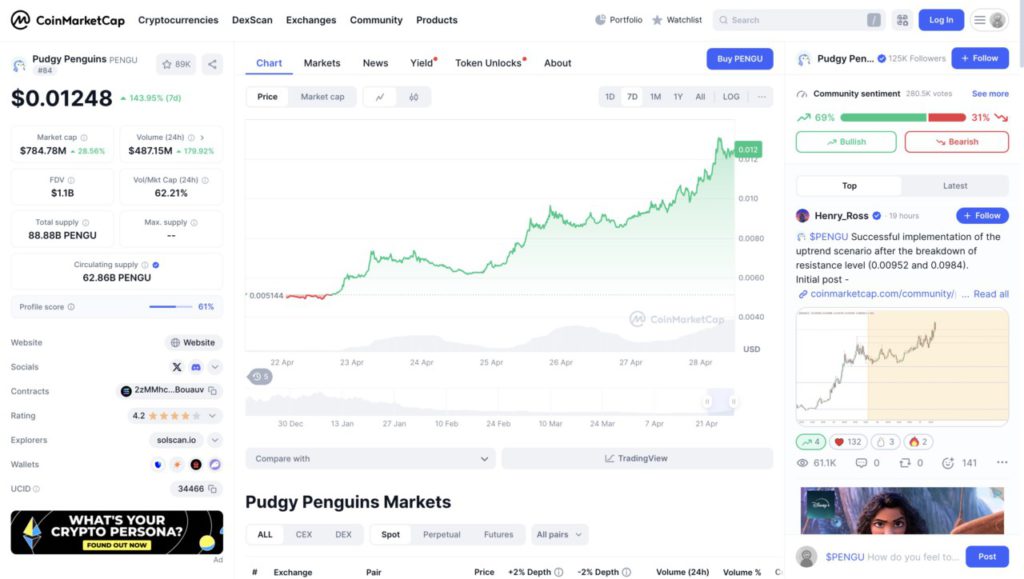Copy the contract address via copy icon
The width and height of the screenshot is (1024, 579).
tap(213, 391)
